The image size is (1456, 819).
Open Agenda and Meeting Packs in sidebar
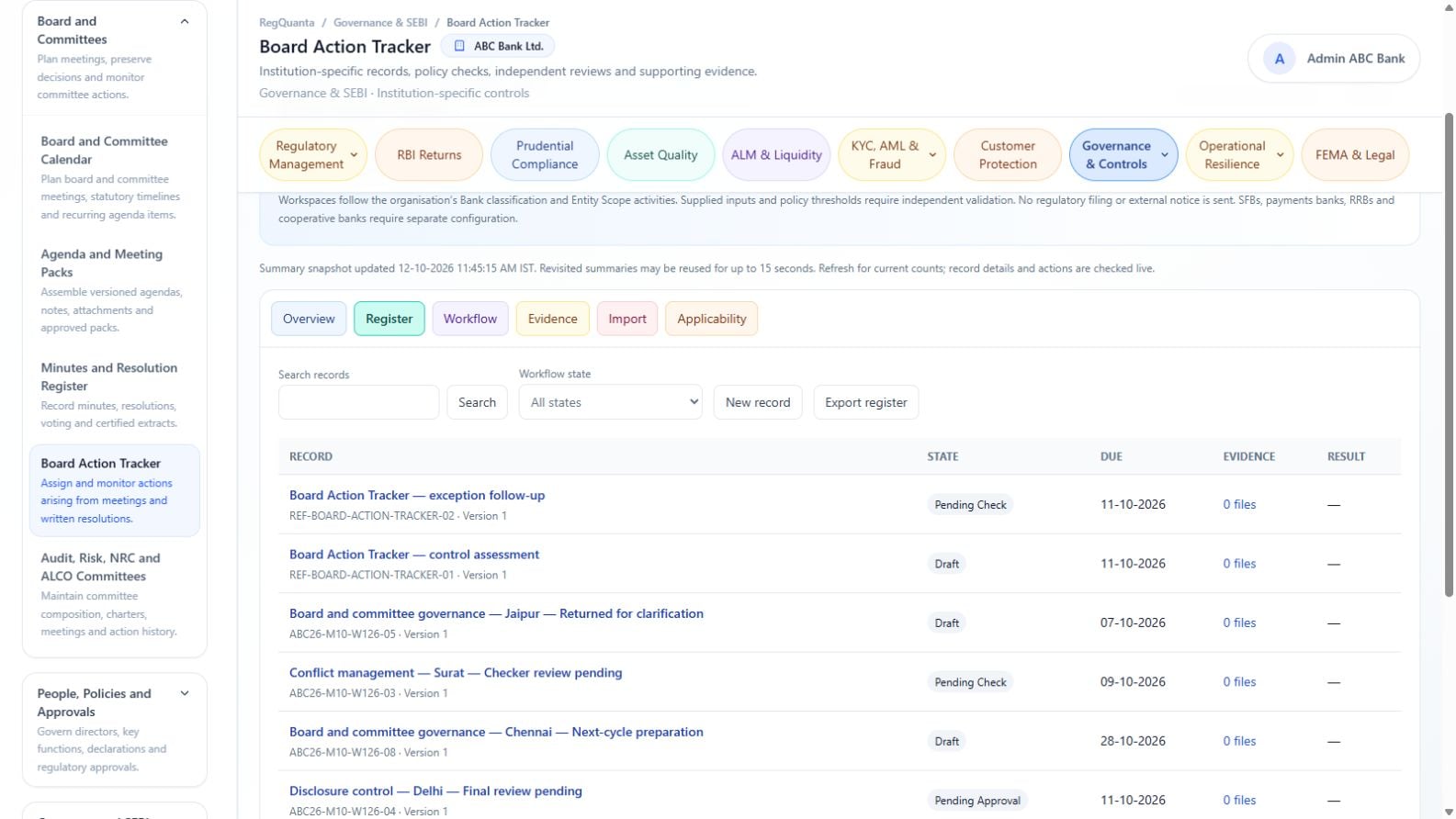coord(115,290)
